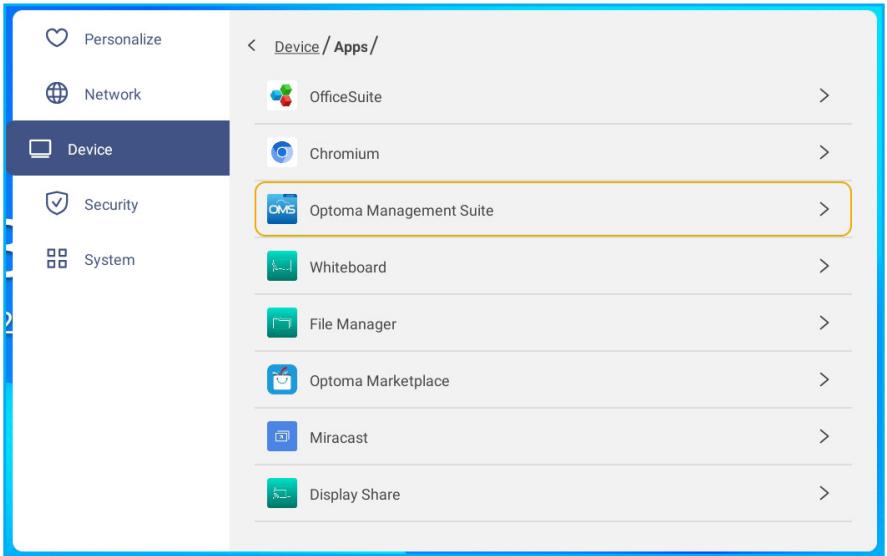Viewport: 887px width, 556px height.
Task: Click the Display Share app icon
Action: (x=282, y=493)
